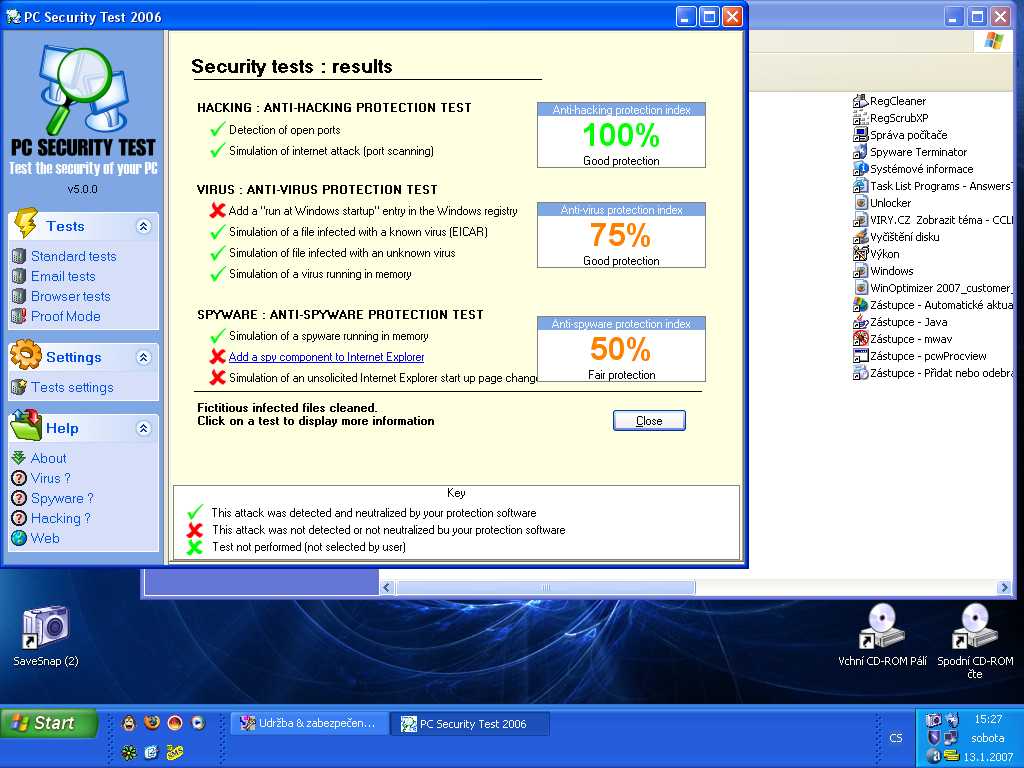Select Browser tests in sidebar
This screenshot has height=768, width=1024.
[70, 296]
